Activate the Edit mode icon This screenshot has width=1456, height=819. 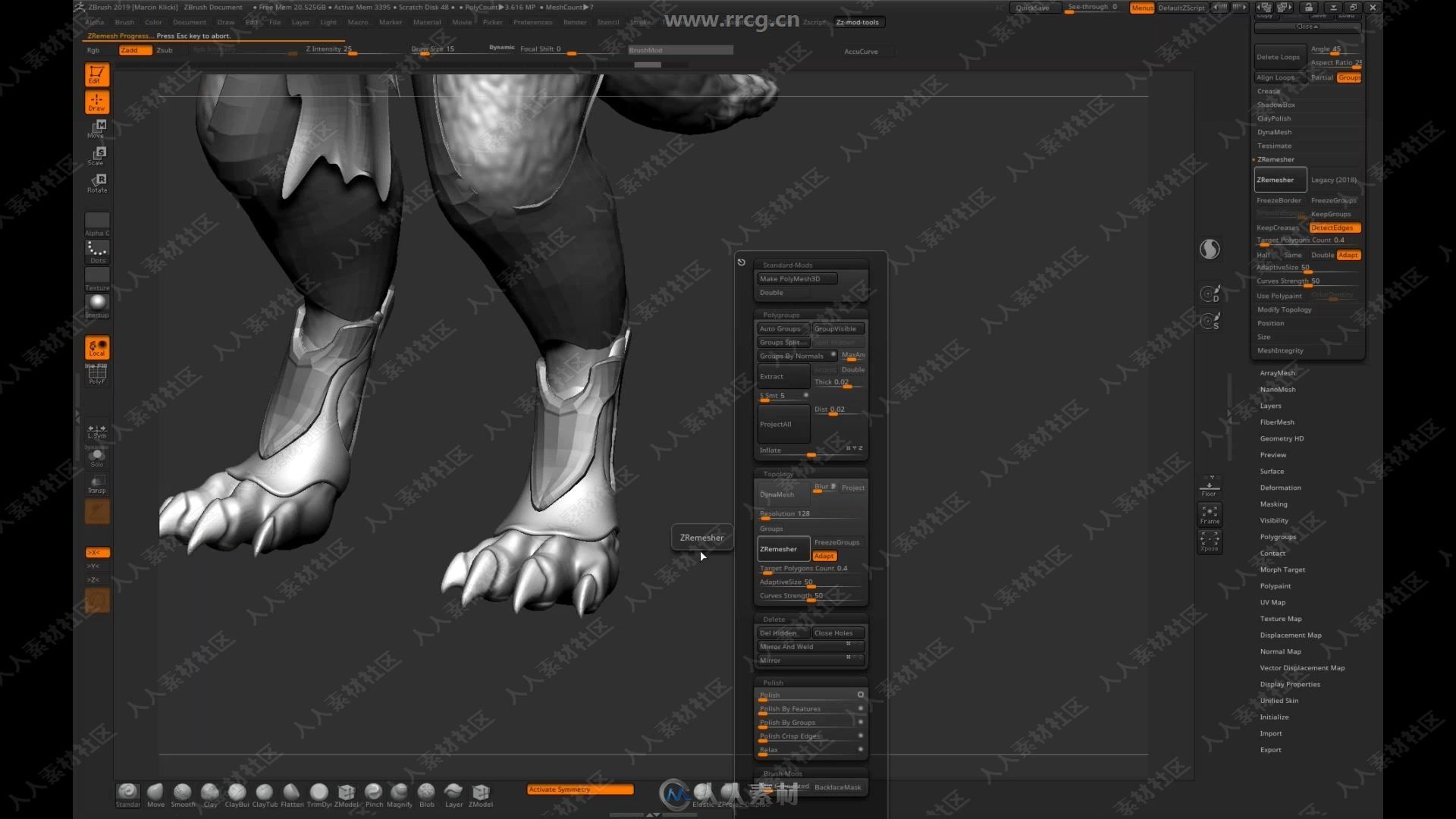coord(97,75)
